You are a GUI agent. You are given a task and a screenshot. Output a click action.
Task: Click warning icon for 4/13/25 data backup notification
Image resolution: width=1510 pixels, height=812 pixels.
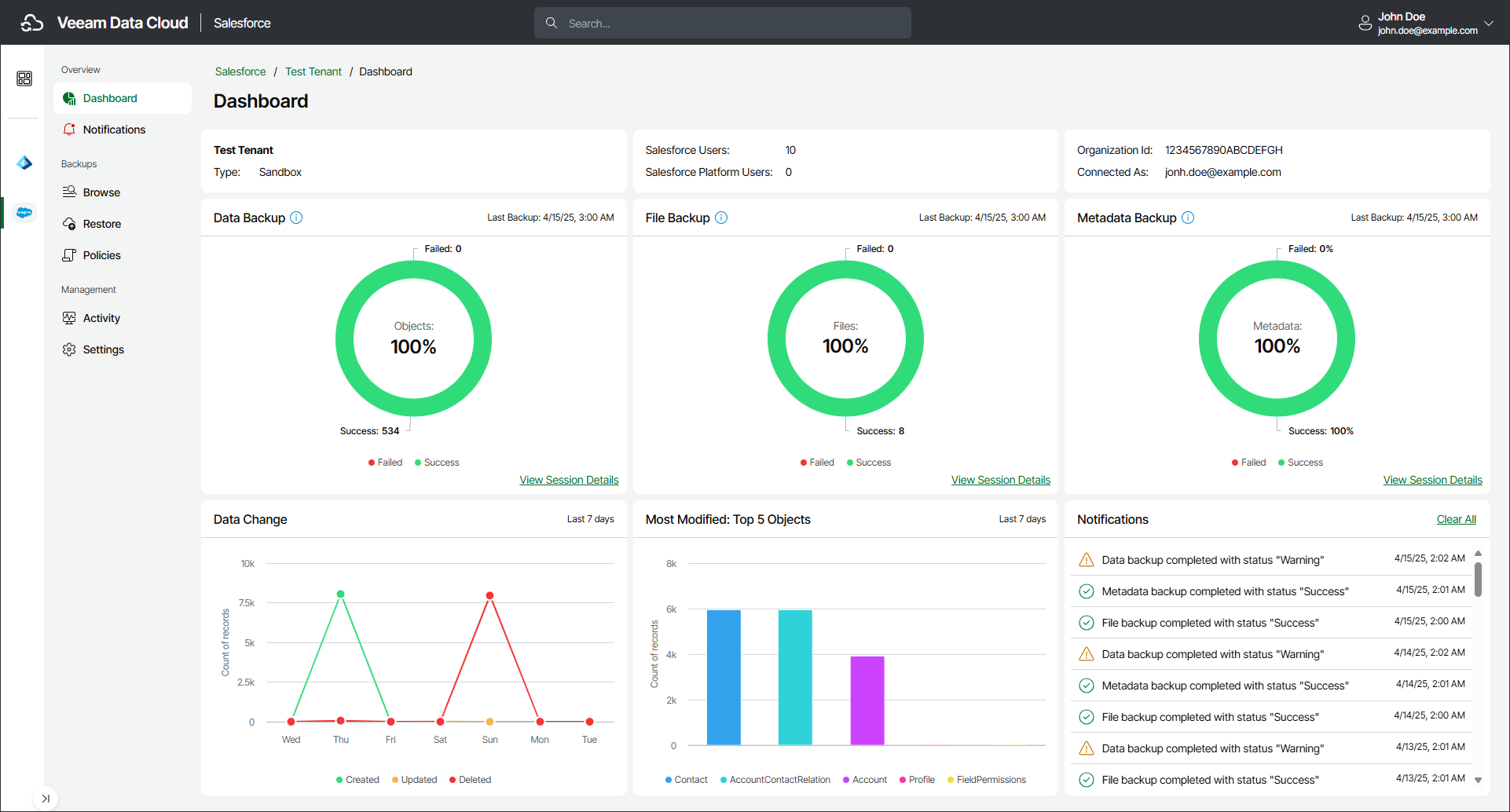(x=1087, y=748)
